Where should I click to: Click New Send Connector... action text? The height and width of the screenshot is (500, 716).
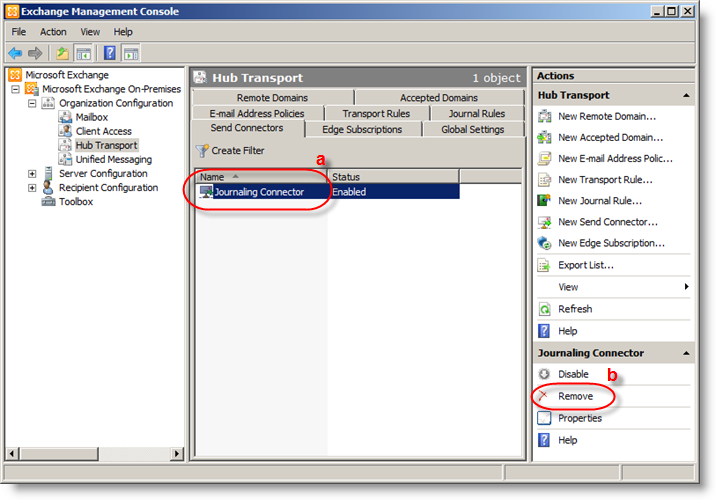click(x=608, y=222)
